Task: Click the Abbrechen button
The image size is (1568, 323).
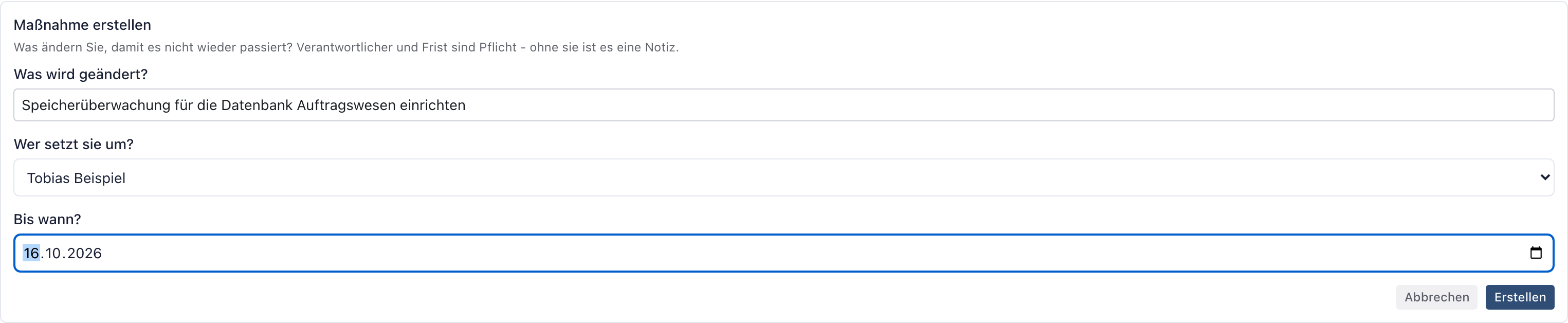Action: [1436, 297]
